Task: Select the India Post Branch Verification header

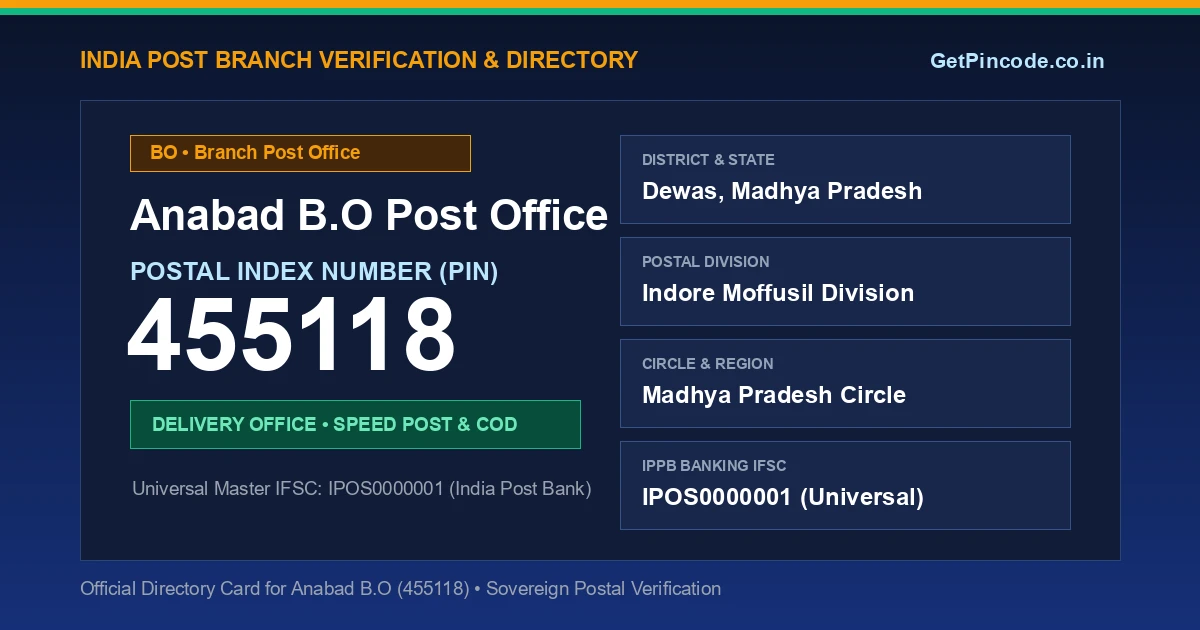Action: [x=359, y=60]
